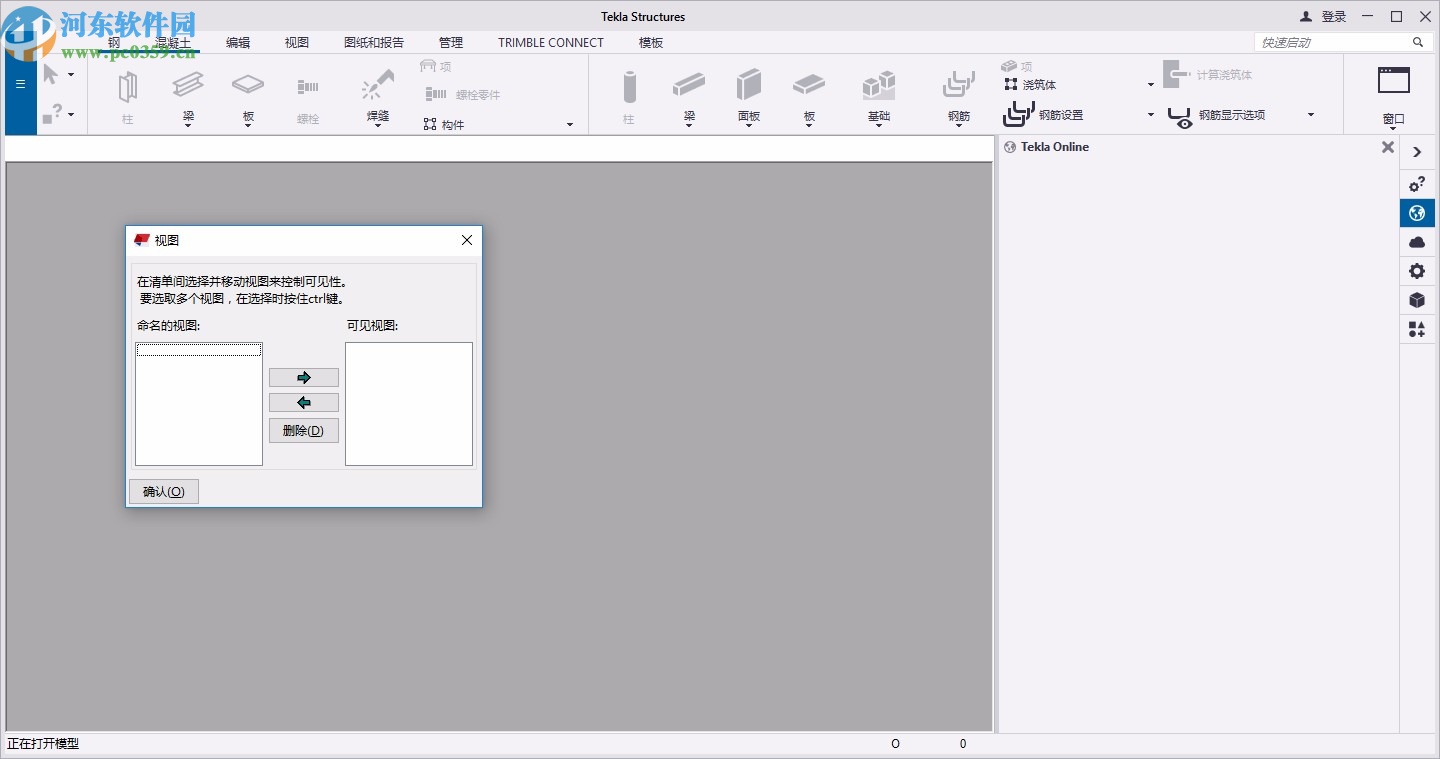1440x759 pixels.
Task: Click the Delete (删除) button
Action: click(x=304, y=430)
